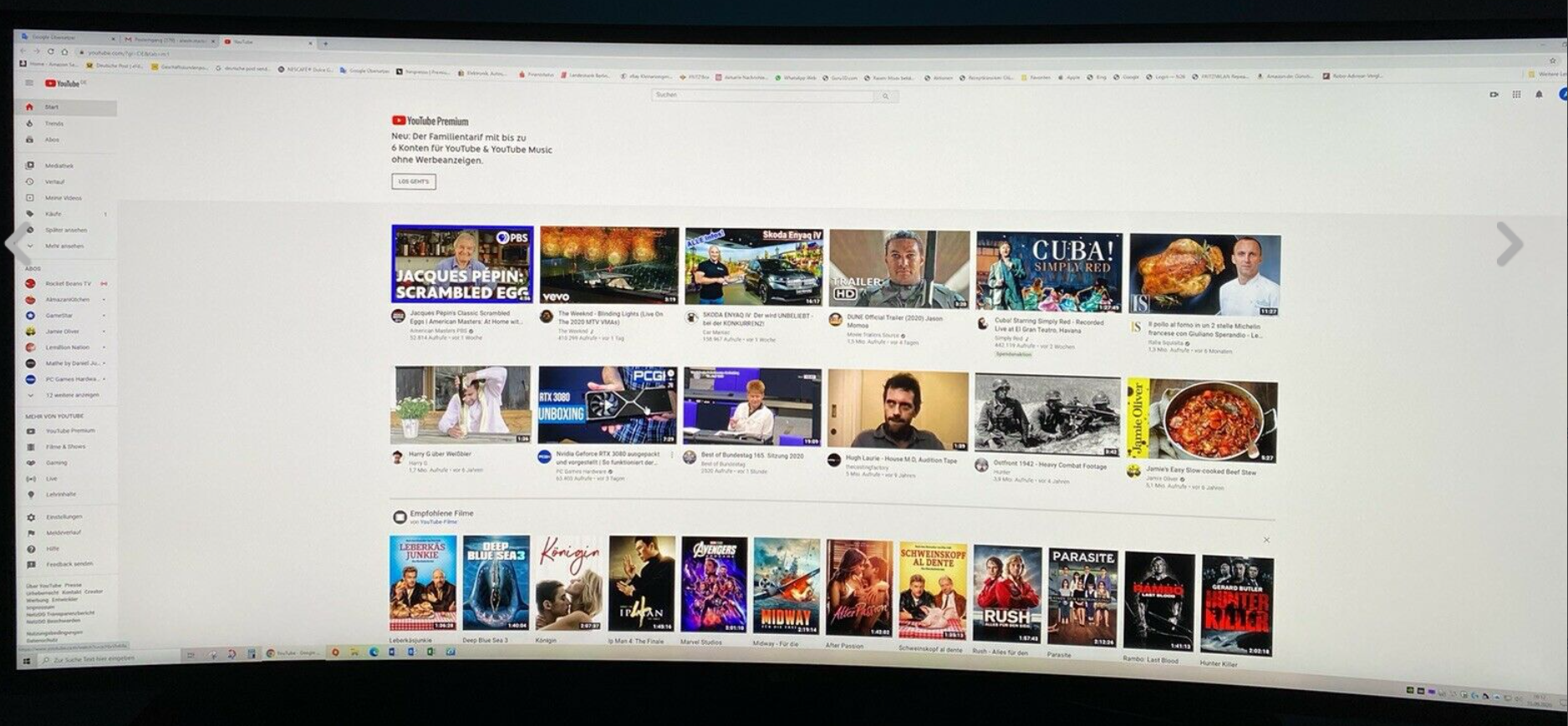The width and height of the screenshot is (1568, 726).
Task: Click the Windows taskbar search box
Action: point(109,658)
